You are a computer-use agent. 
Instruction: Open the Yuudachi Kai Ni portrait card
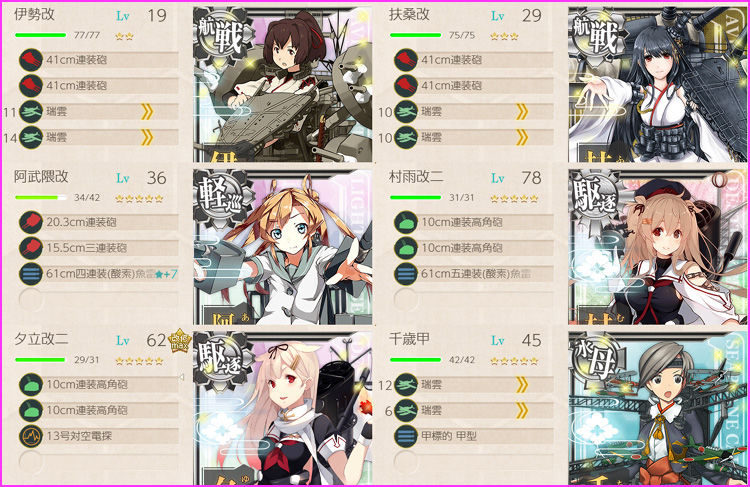pyautogui.click(x=283, y=409)
